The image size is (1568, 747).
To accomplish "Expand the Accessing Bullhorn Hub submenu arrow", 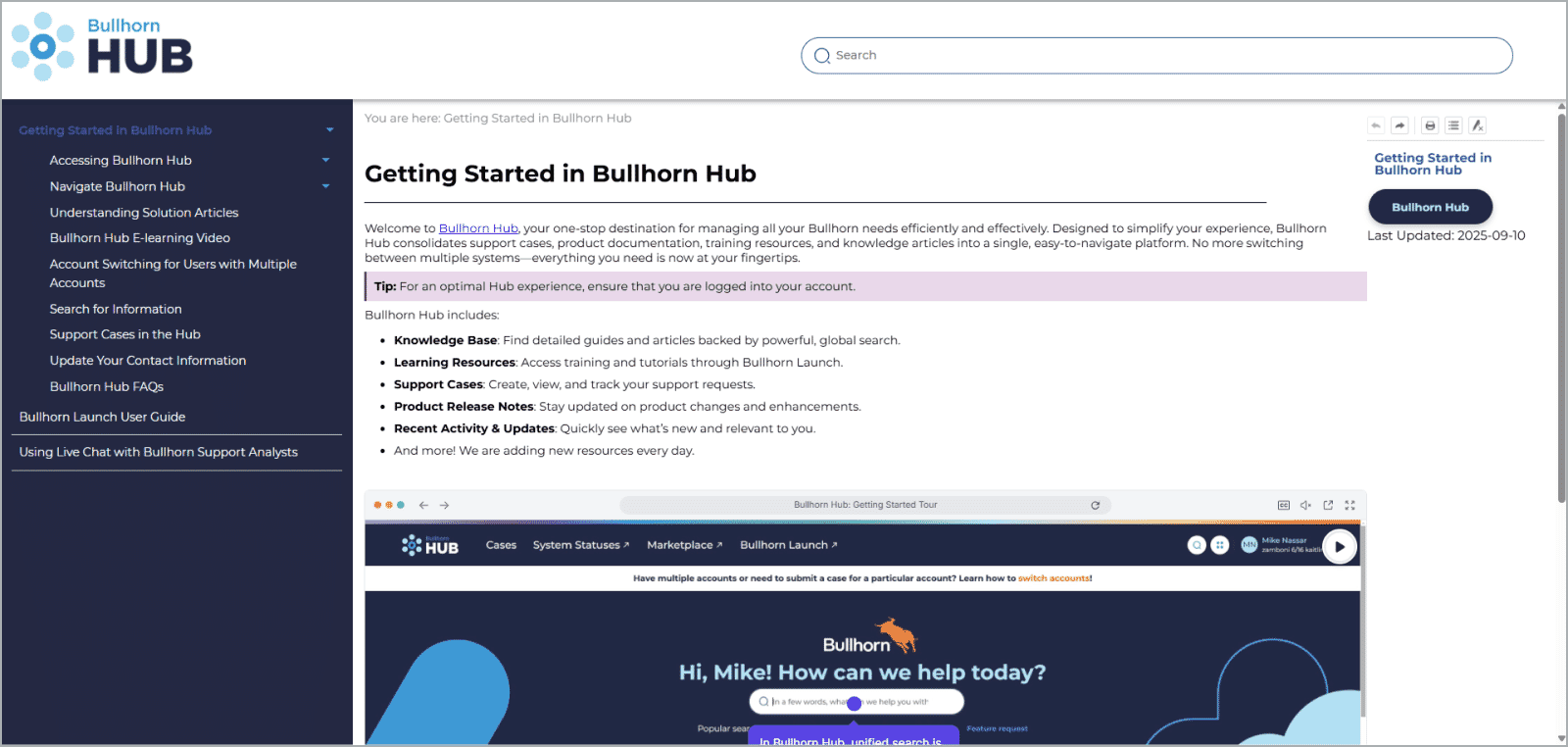I will click(326, 160).
